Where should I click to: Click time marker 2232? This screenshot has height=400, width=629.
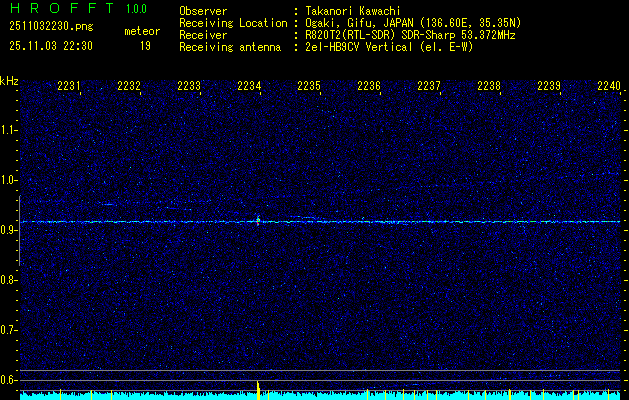(x=129, y=86)
